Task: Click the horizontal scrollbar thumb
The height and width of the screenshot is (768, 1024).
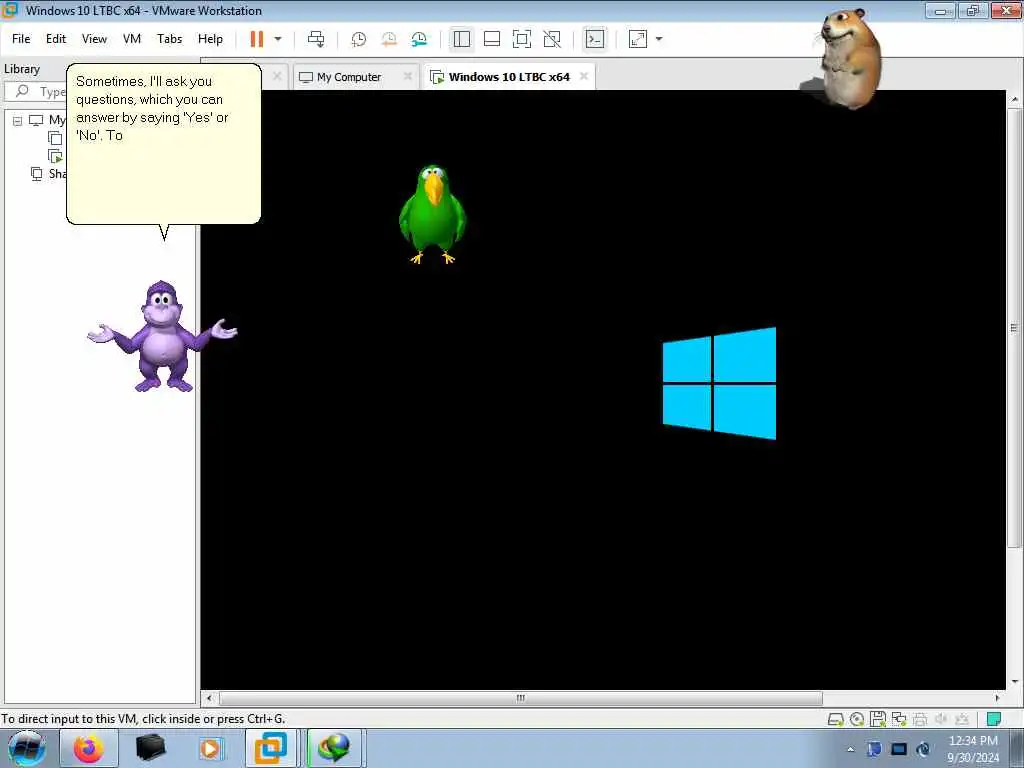Action: [x=520, y=698]
